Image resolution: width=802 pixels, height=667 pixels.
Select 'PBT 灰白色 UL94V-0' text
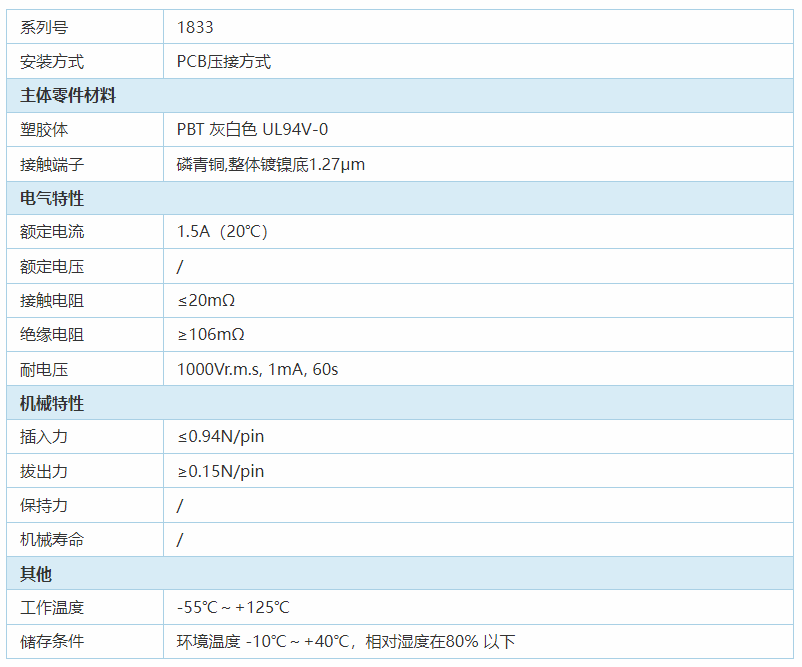252,129
